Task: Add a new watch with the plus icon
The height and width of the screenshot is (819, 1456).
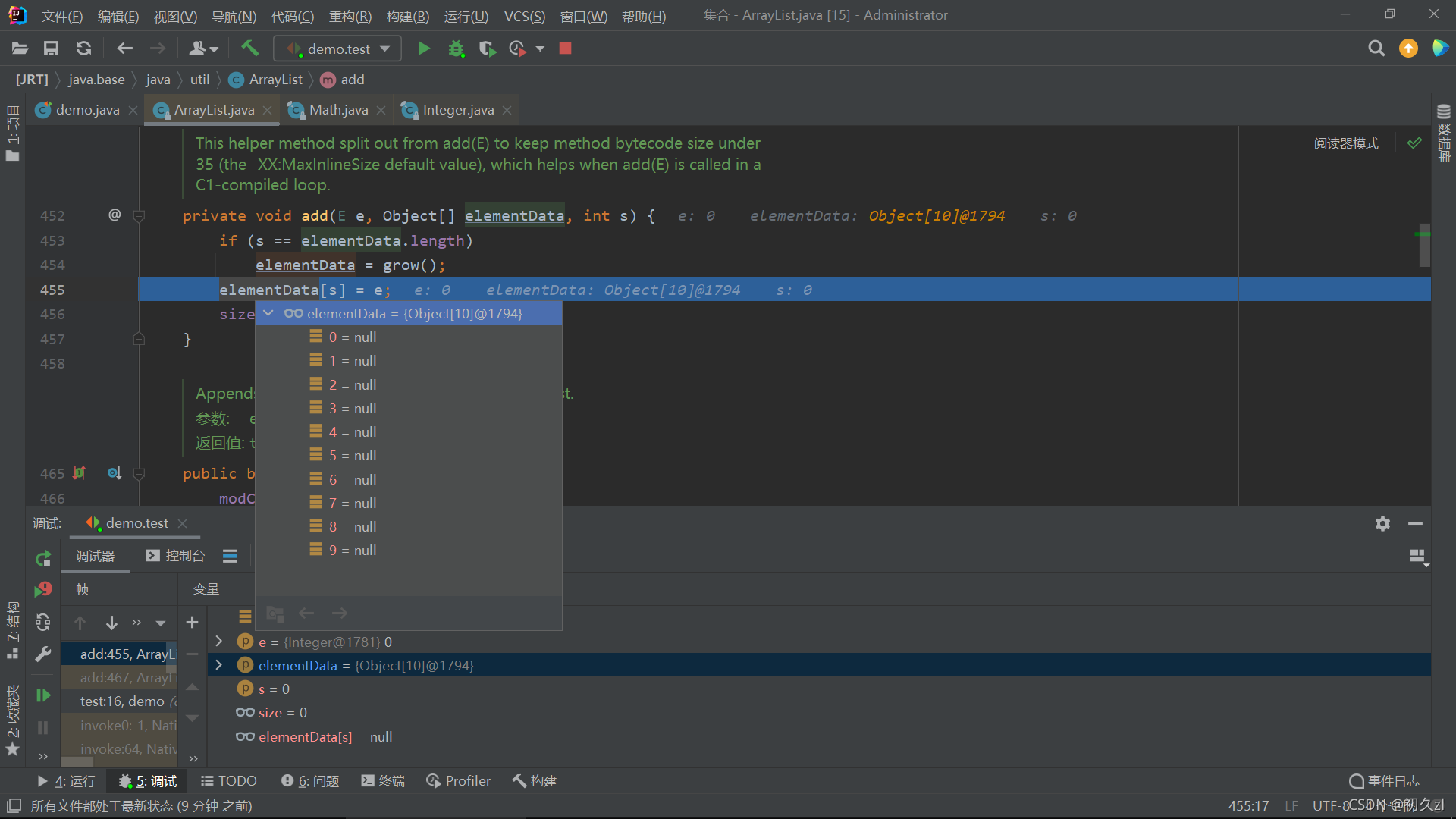Action: 192,623
